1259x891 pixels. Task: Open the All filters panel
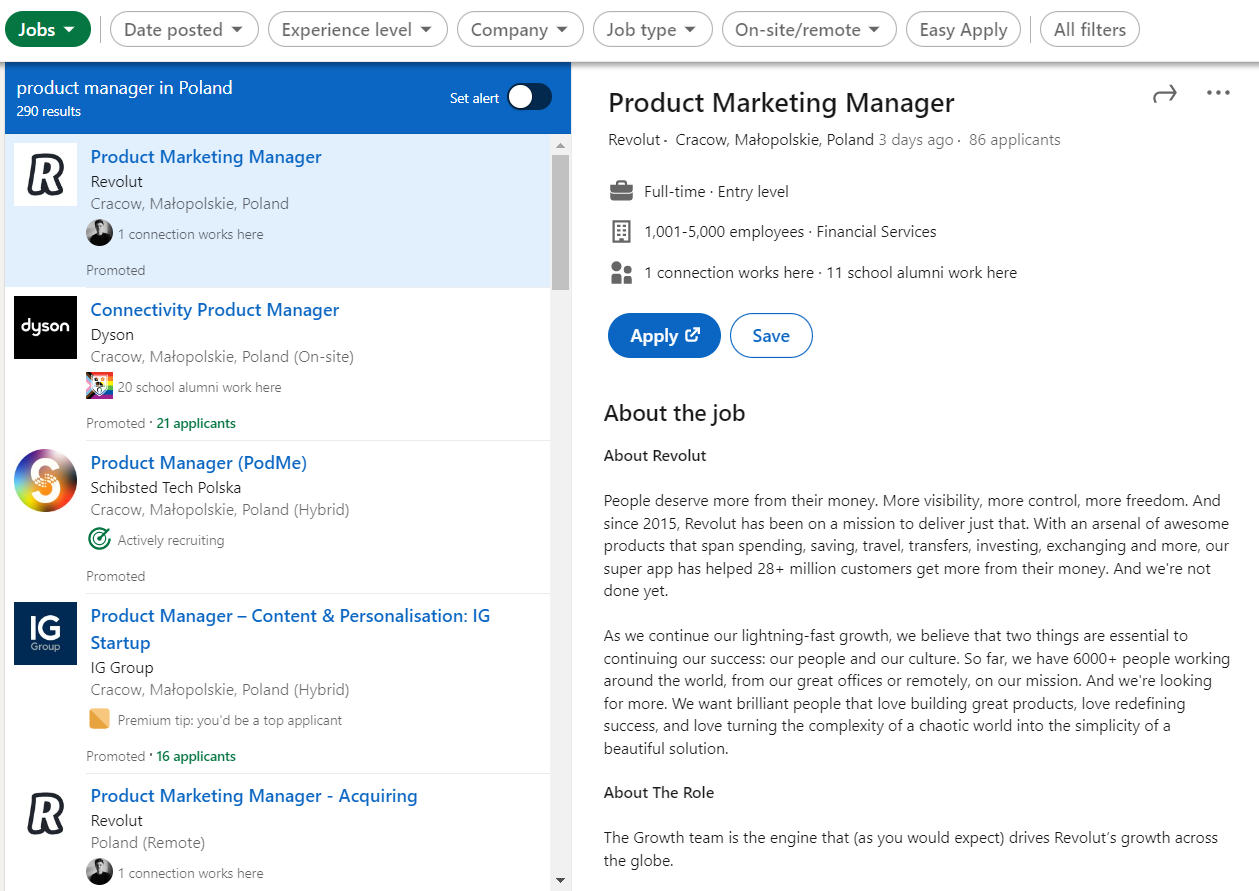1089,30
